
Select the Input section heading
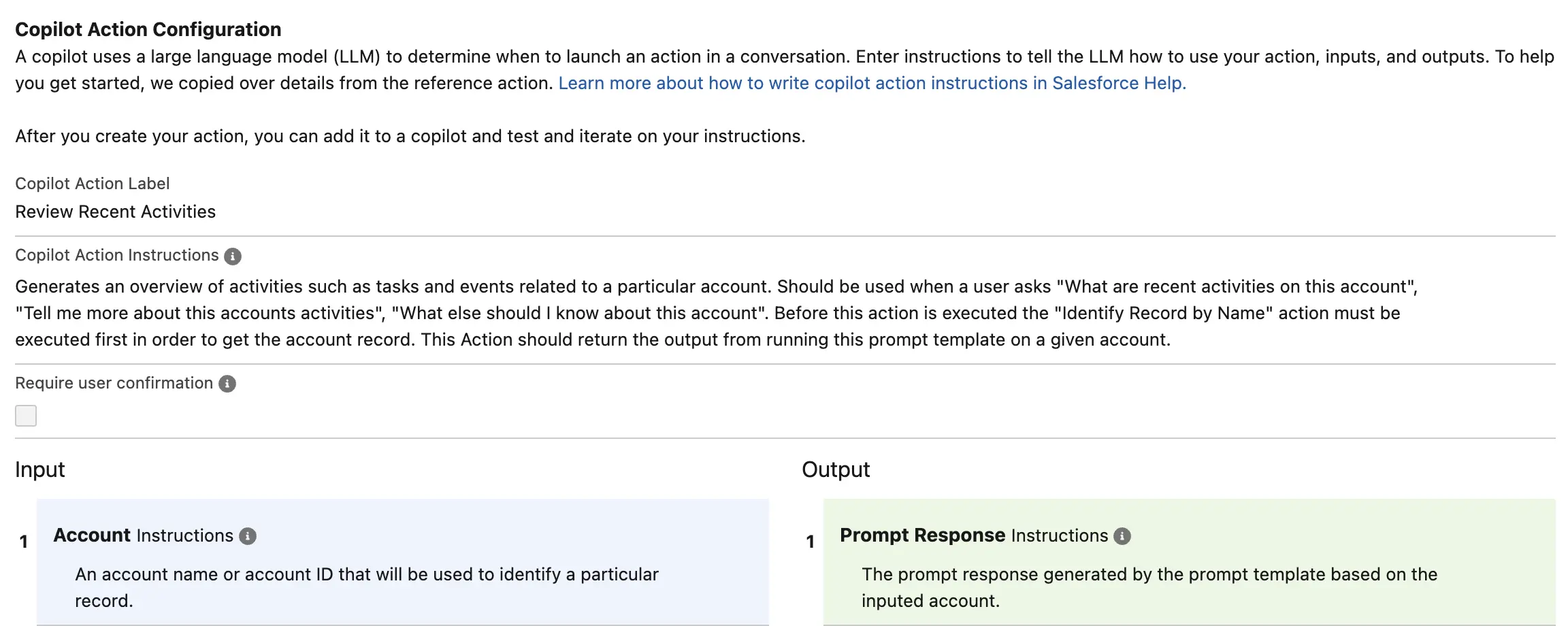40,469
